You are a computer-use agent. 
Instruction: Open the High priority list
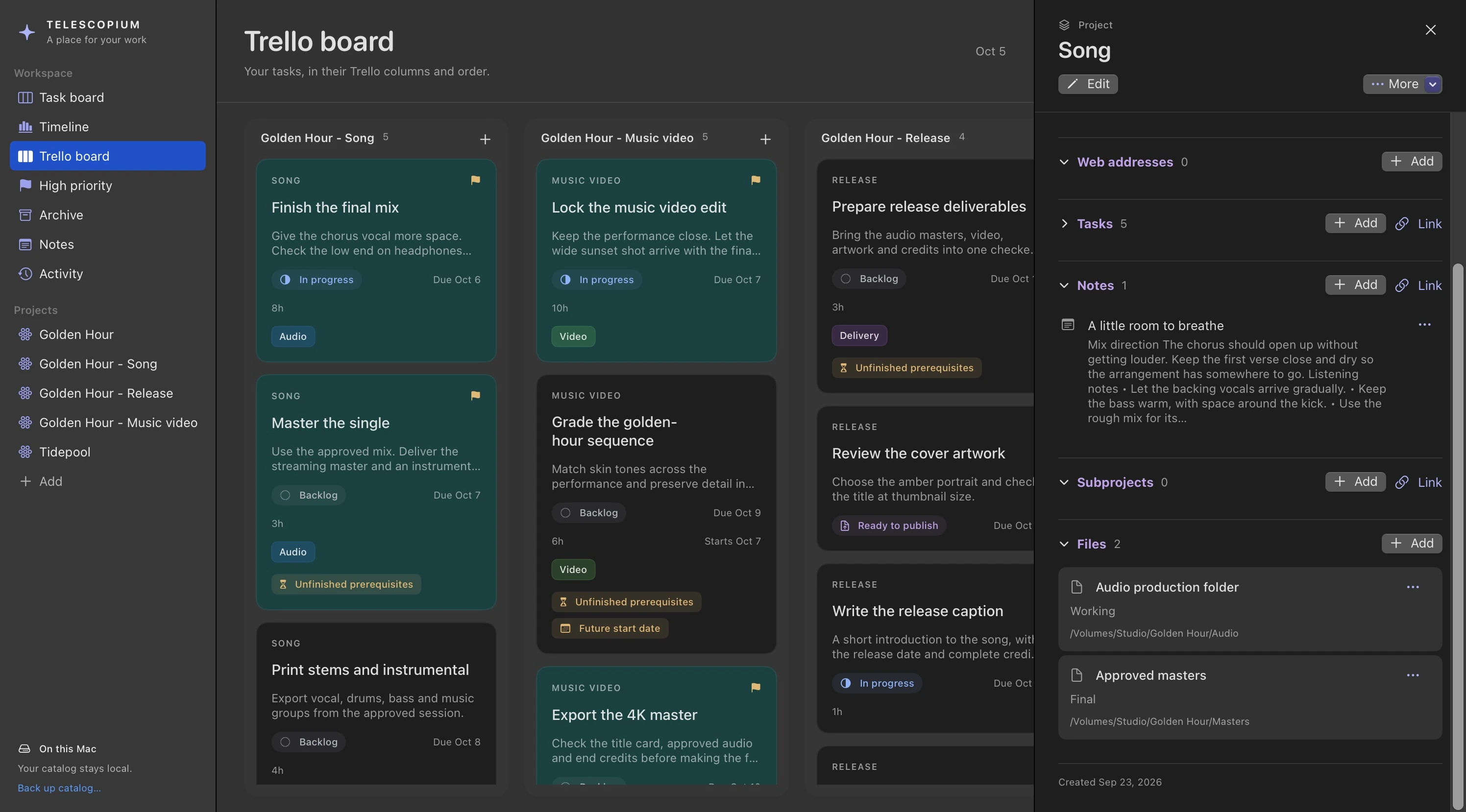click(x=108, y=186)
